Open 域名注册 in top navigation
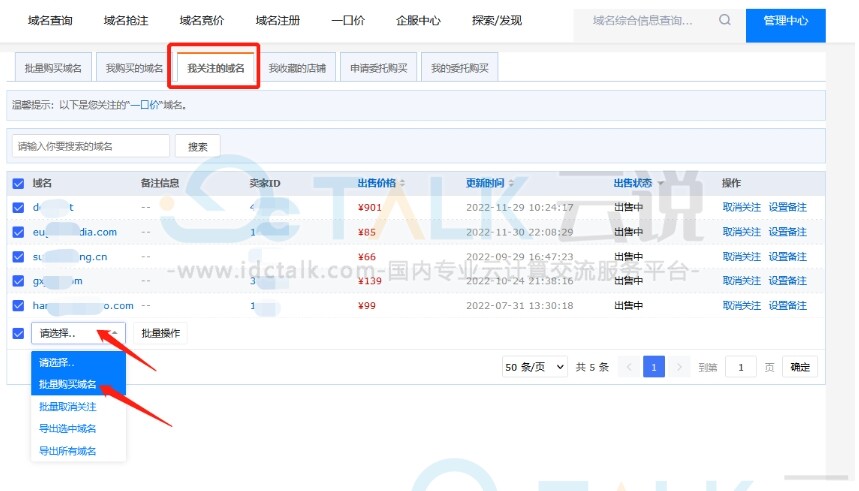The image size is (859, 491). click(x=278, y=21)
